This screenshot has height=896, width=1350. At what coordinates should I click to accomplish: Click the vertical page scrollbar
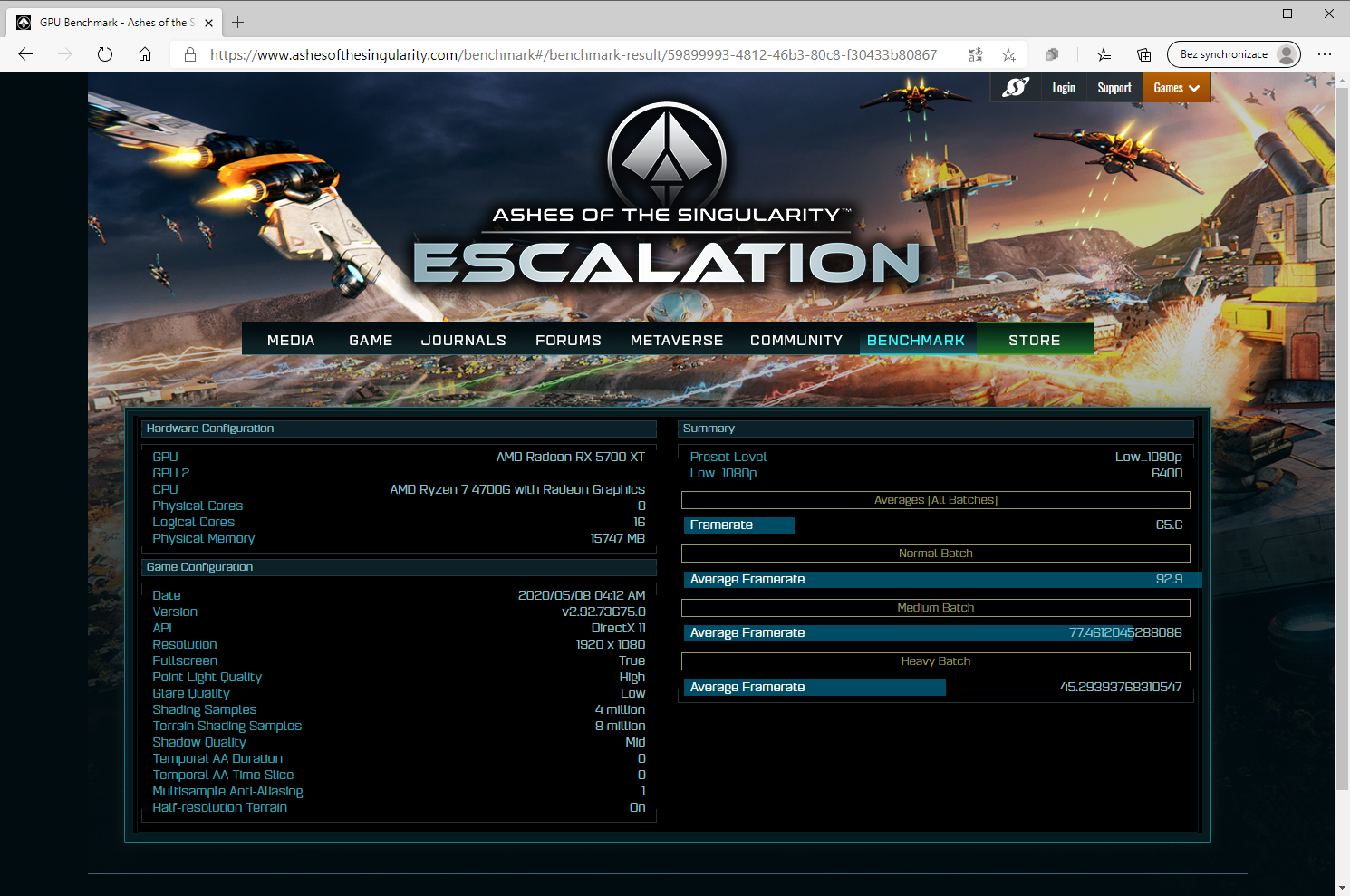(1342, 438)
